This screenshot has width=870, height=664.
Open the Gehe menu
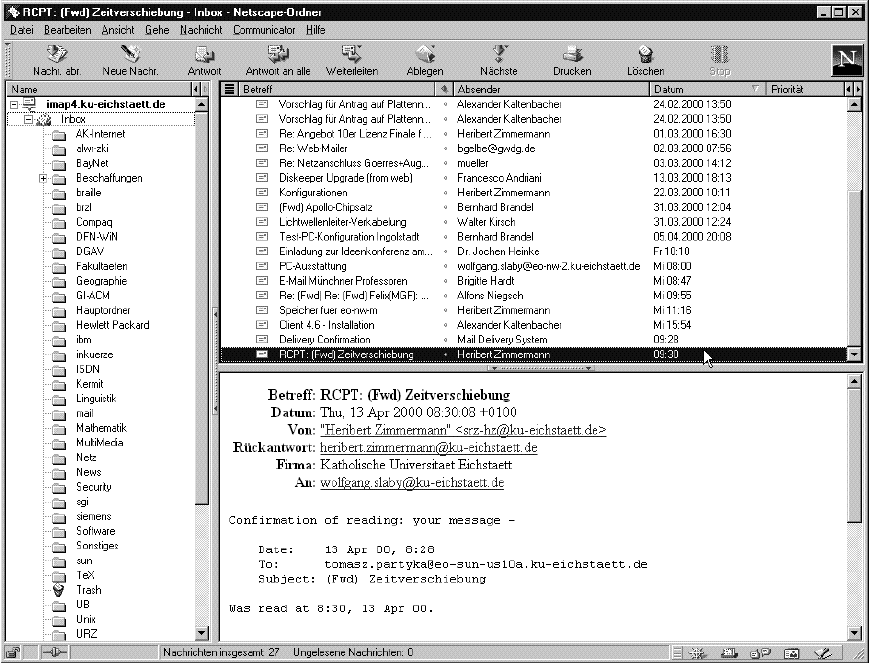point(157,30)
